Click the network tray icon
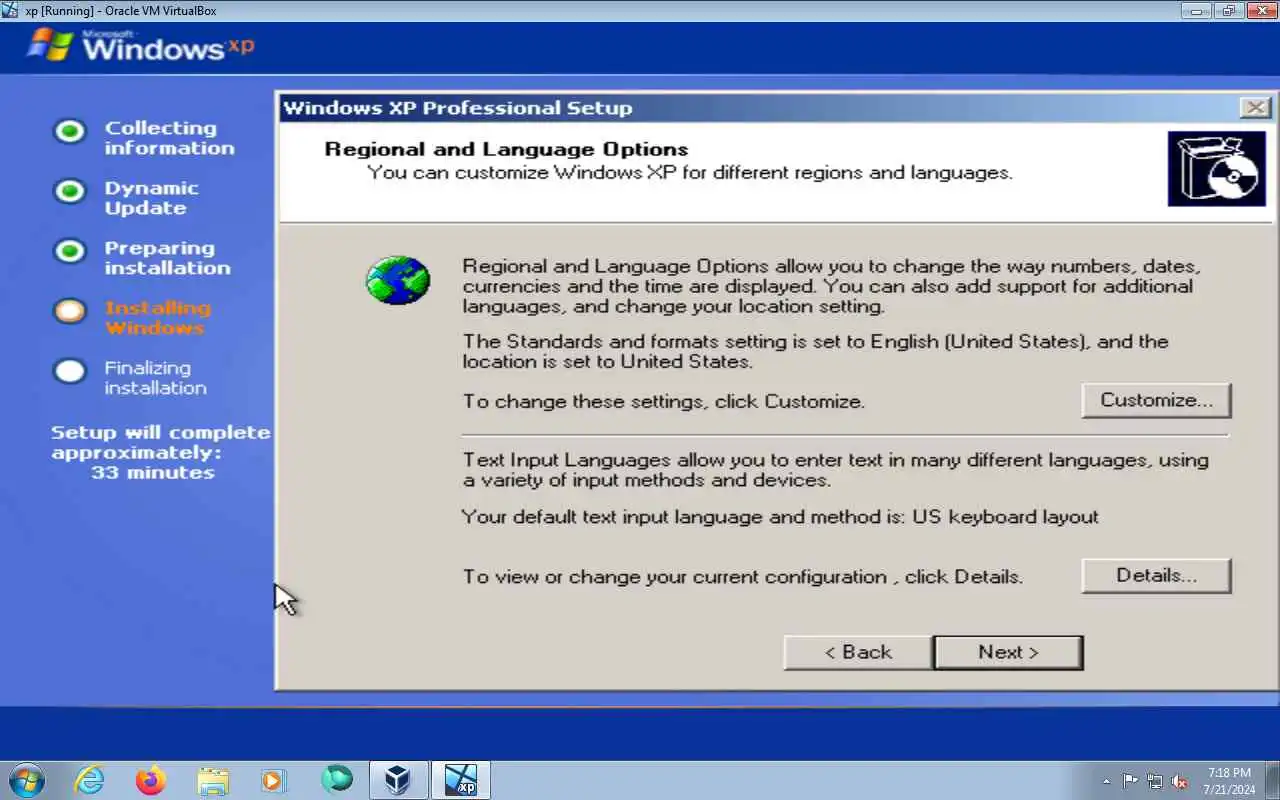 (x=1155, y=781)
